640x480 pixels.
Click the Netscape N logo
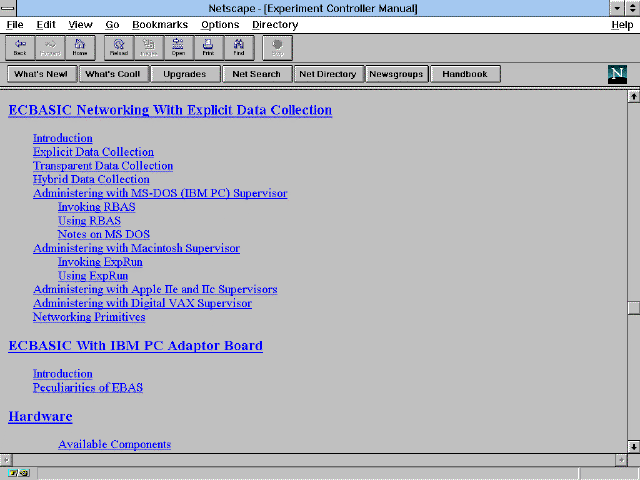617,74
